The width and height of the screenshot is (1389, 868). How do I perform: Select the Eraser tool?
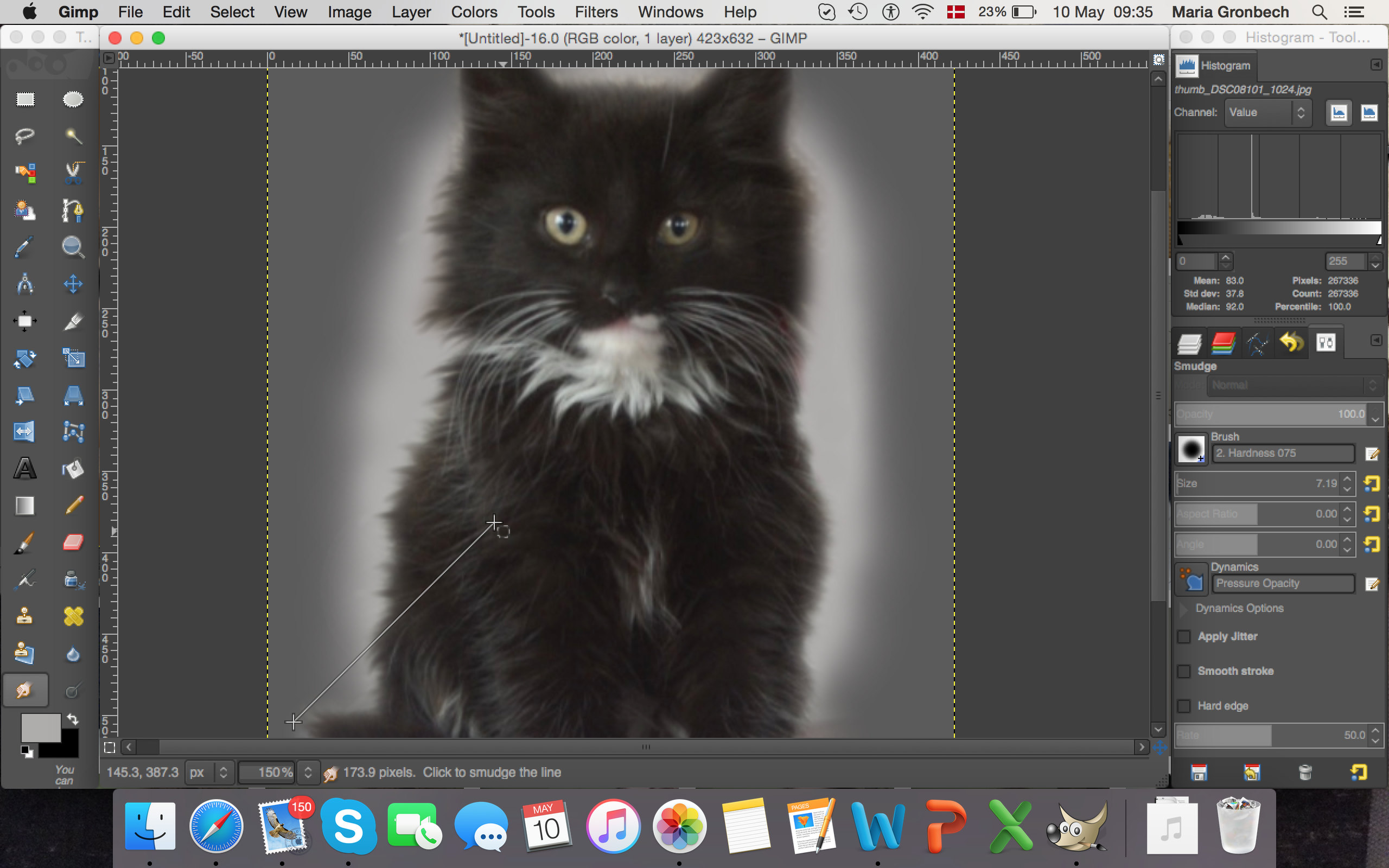click(x=73, y=542)
